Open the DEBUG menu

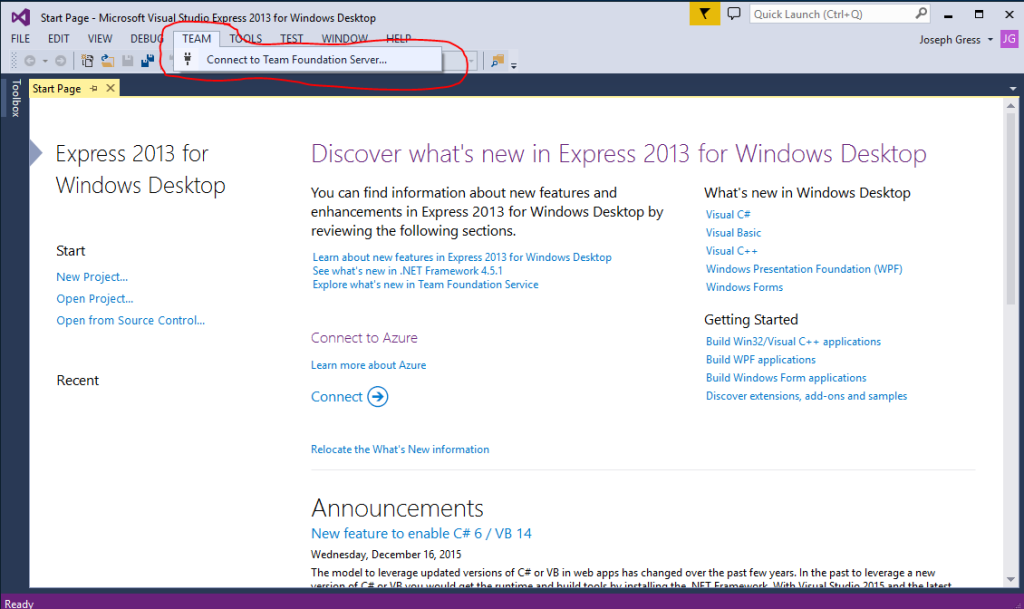point(146,38)
